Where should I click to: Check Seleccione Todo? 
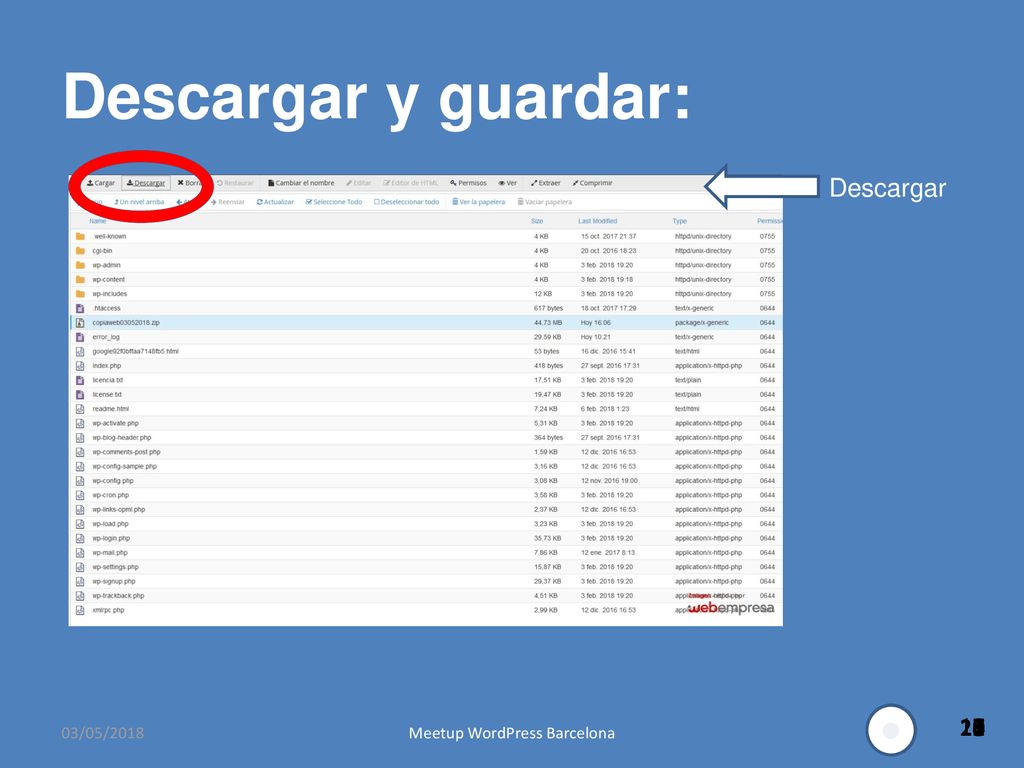click(334, 202)
